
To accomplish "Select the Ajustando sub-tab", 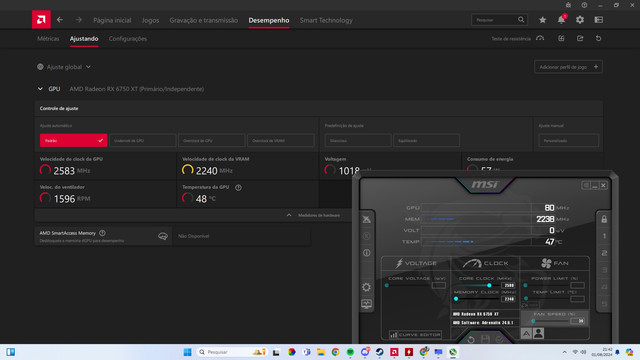I will [84, 39].
